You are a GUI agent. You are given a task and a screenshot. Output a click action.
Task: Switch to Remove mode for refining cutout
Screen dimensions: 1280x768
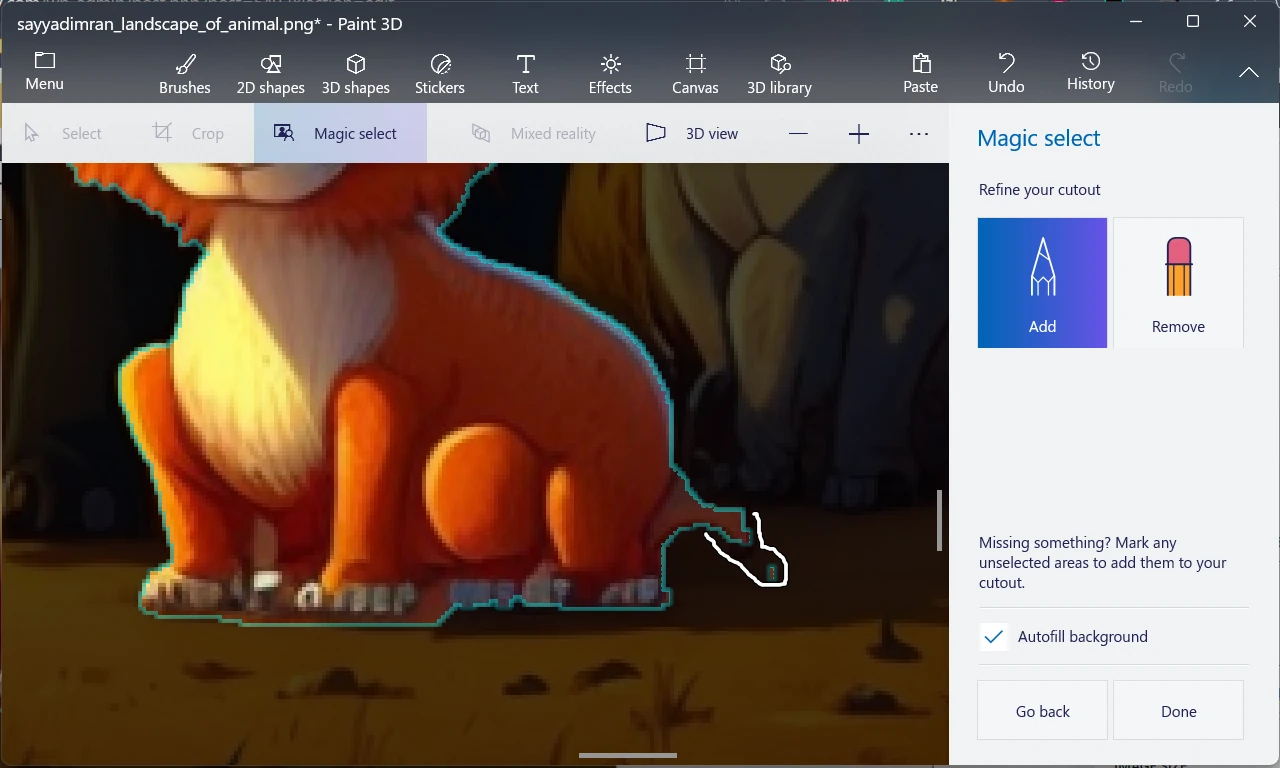1178,282
